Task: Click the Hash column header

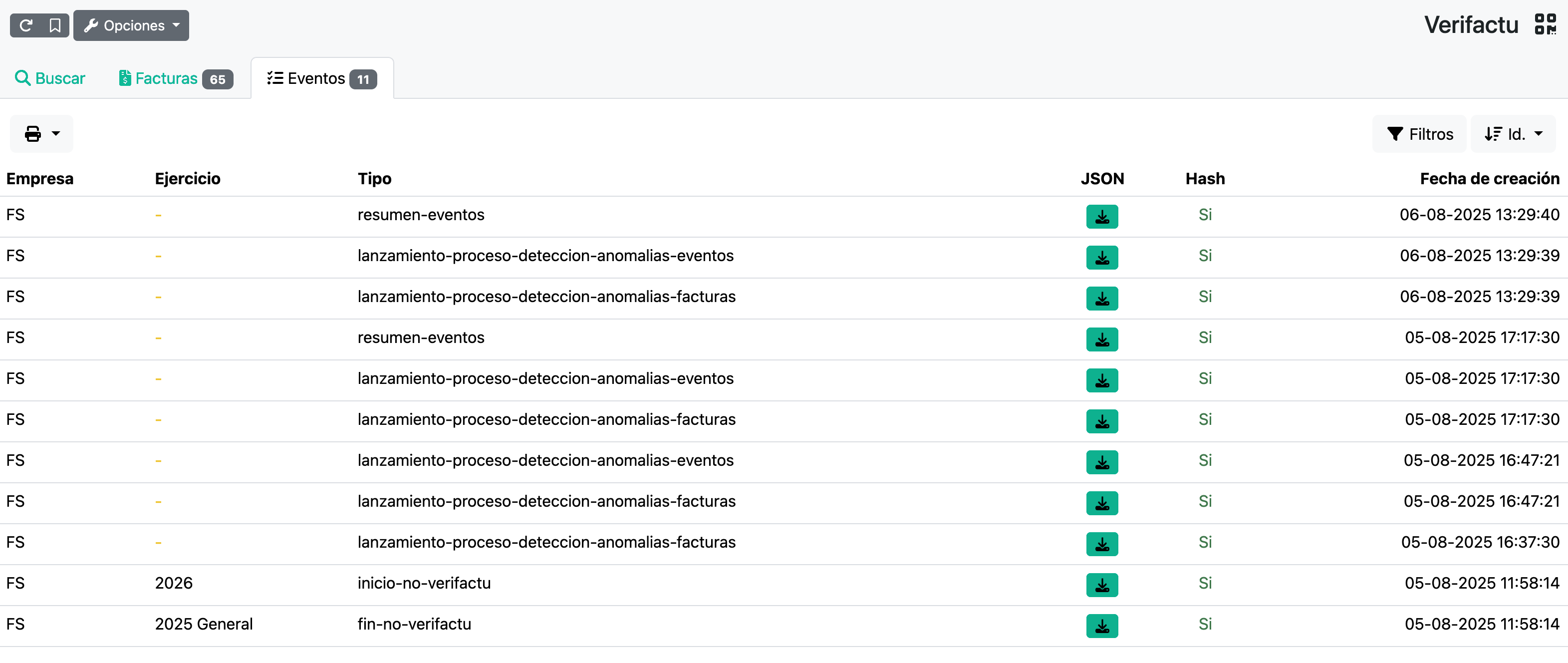Action: click(x=1205, y=178)
